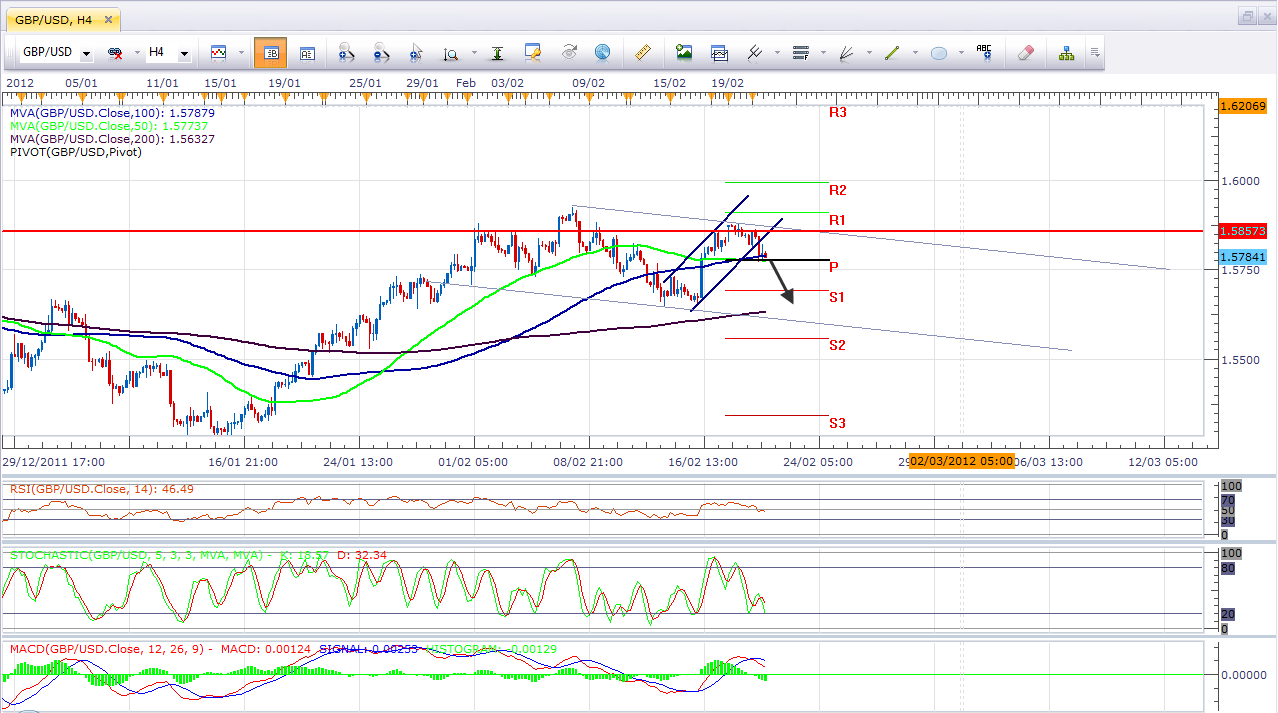The height and width of the screenshot is (713, 1278).
Task: Toggle the eye visibility icon
Action: [x=569, y=52]
